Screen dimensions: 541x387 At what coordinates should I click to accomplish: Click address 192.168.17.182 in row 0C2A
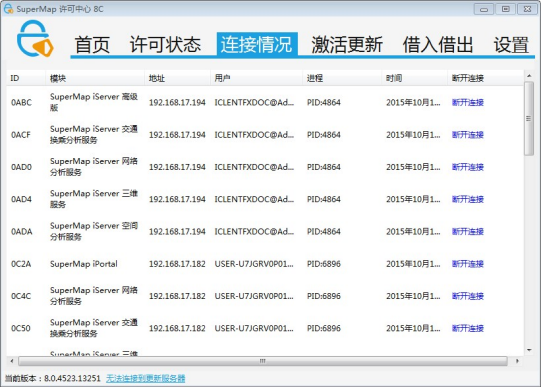point(177,264)
